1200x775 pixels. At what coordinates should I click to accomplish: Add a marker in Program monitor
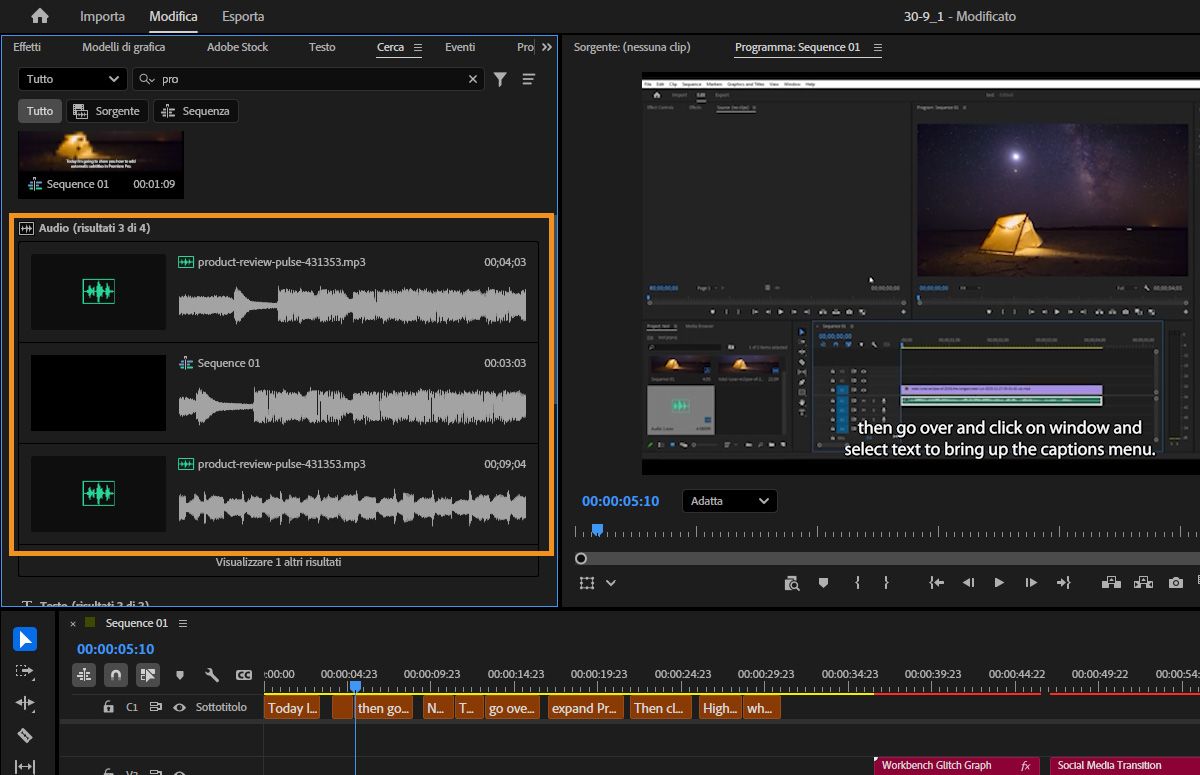(x=823, y=583)
